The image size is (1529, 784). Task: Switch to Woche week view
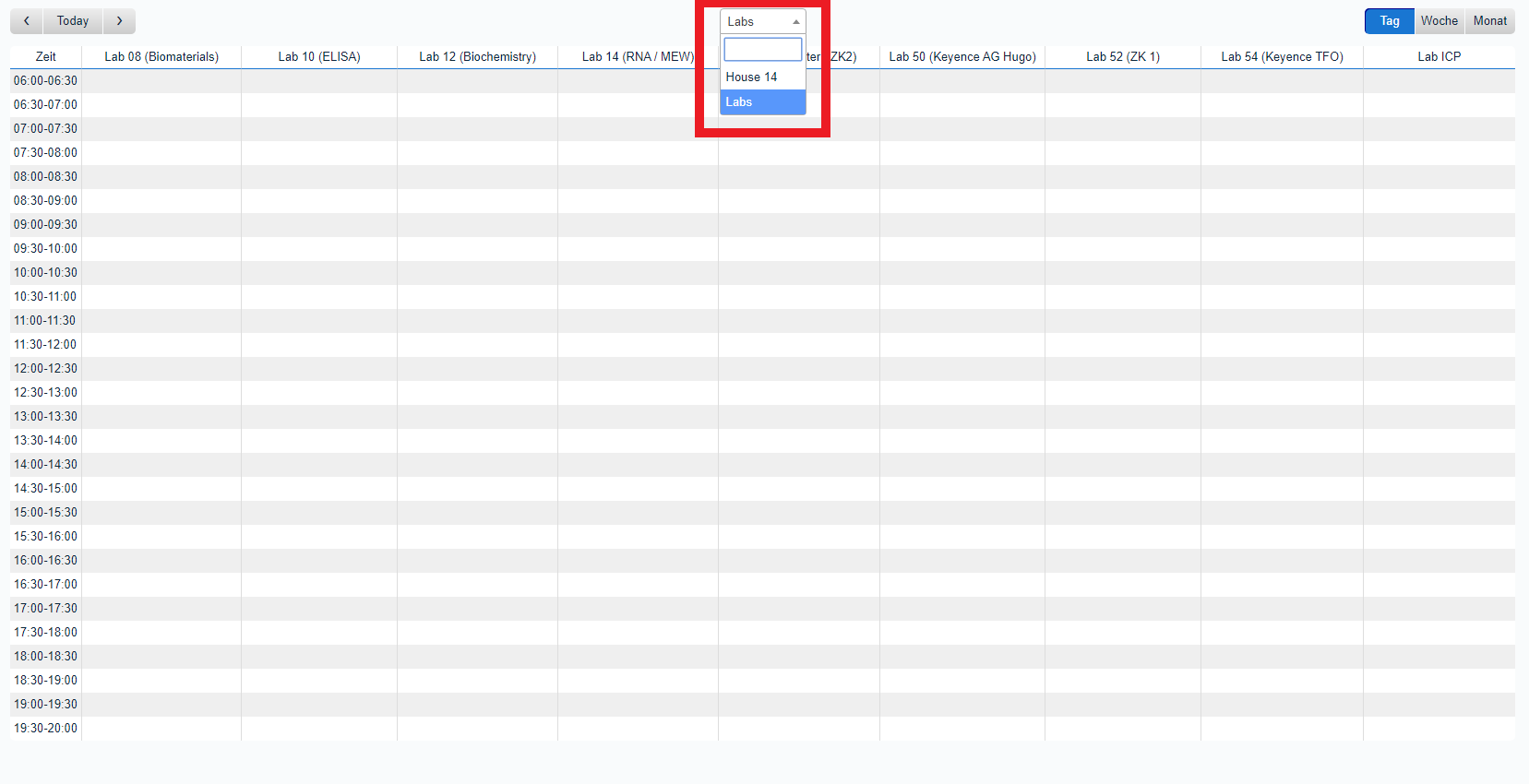1439,21
